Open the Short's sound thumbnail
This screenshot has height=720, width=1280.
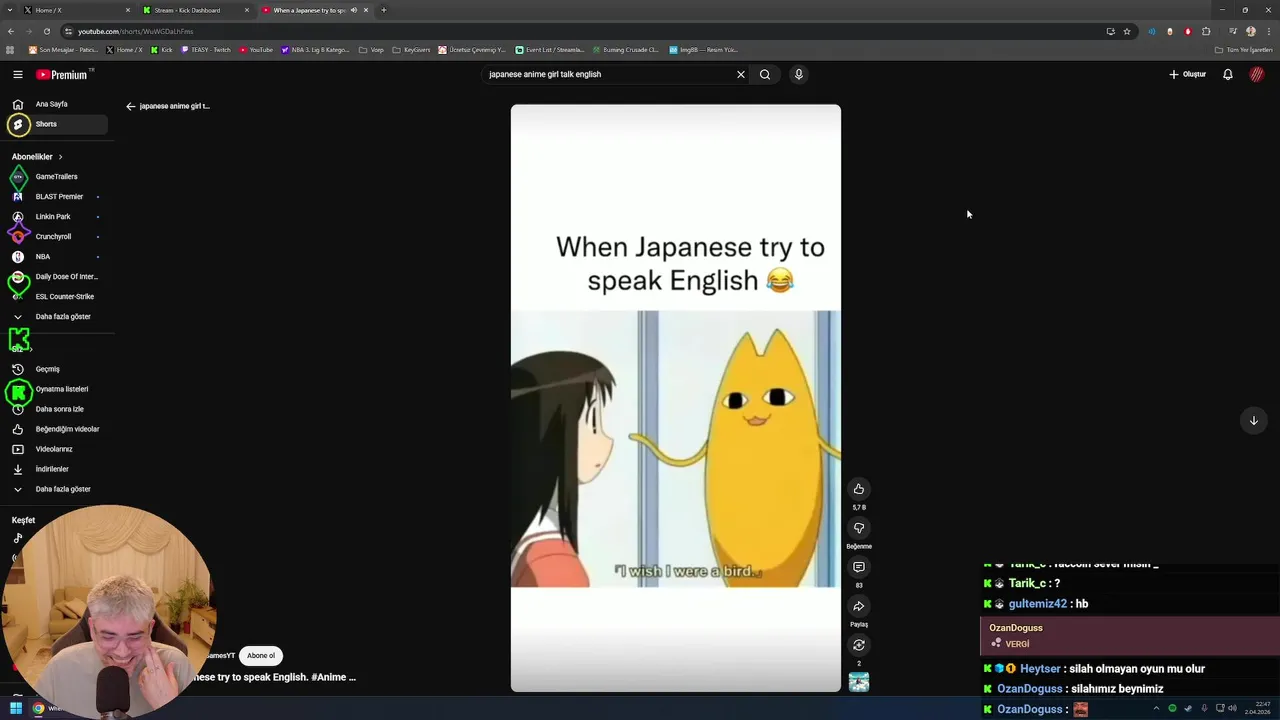858,682
